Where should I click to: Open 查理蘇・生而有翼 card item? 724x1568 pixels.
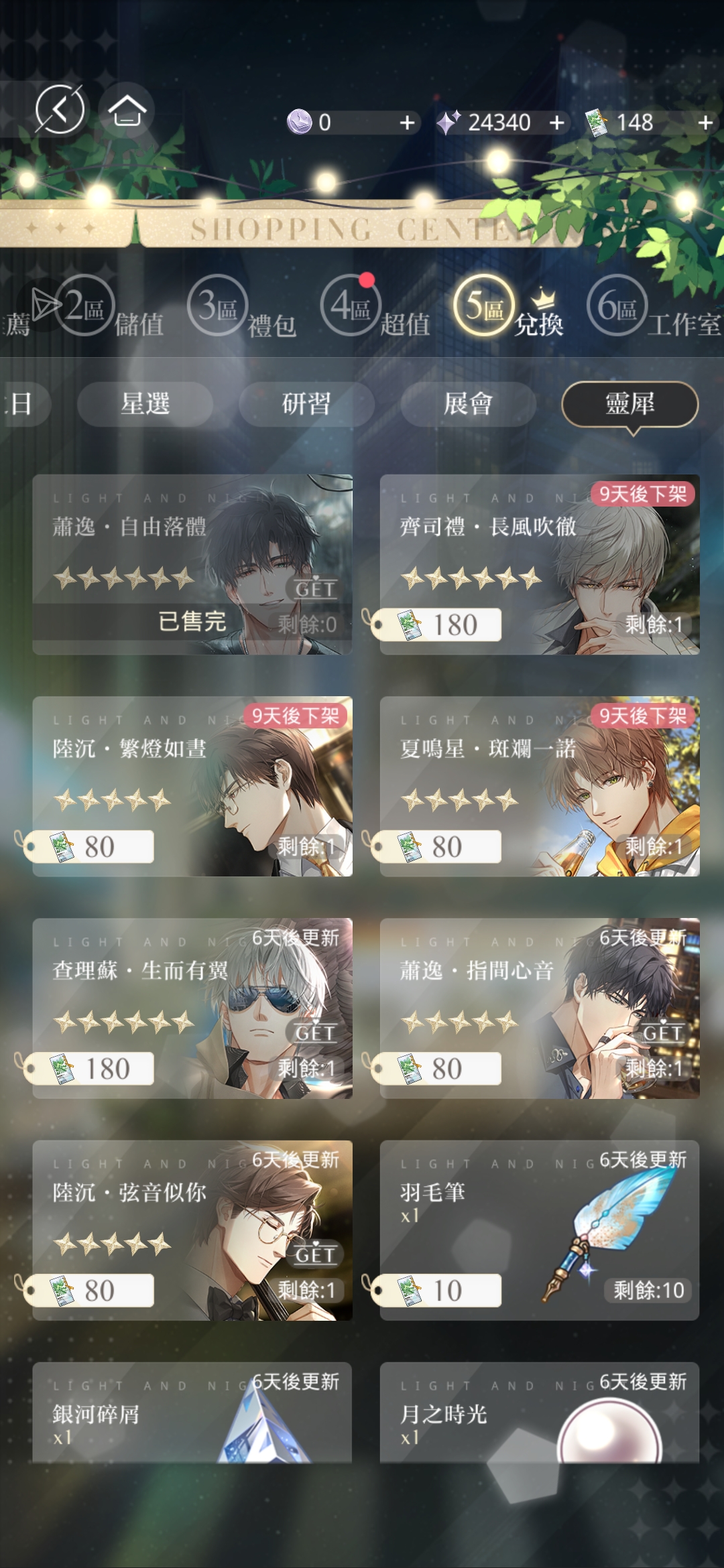point(192,1008)
